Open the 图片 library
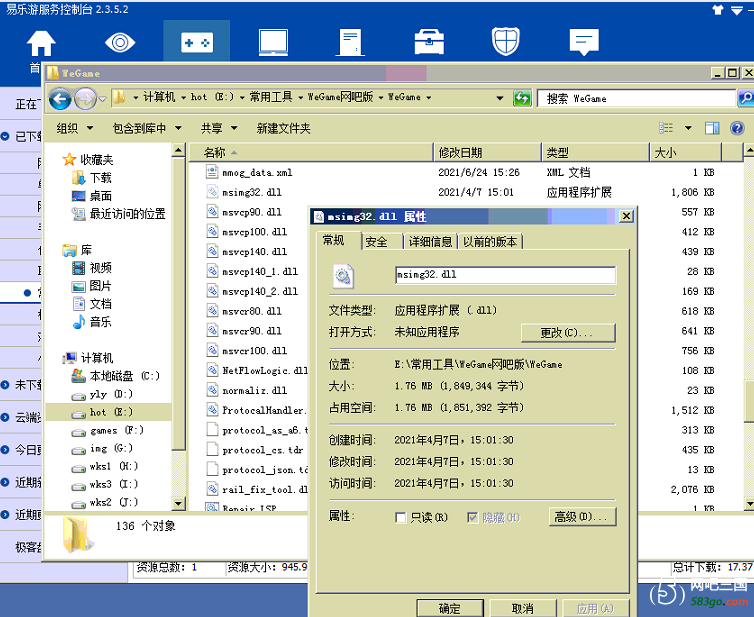The width and height of the screenshot is (754, 617). point(91,286)
